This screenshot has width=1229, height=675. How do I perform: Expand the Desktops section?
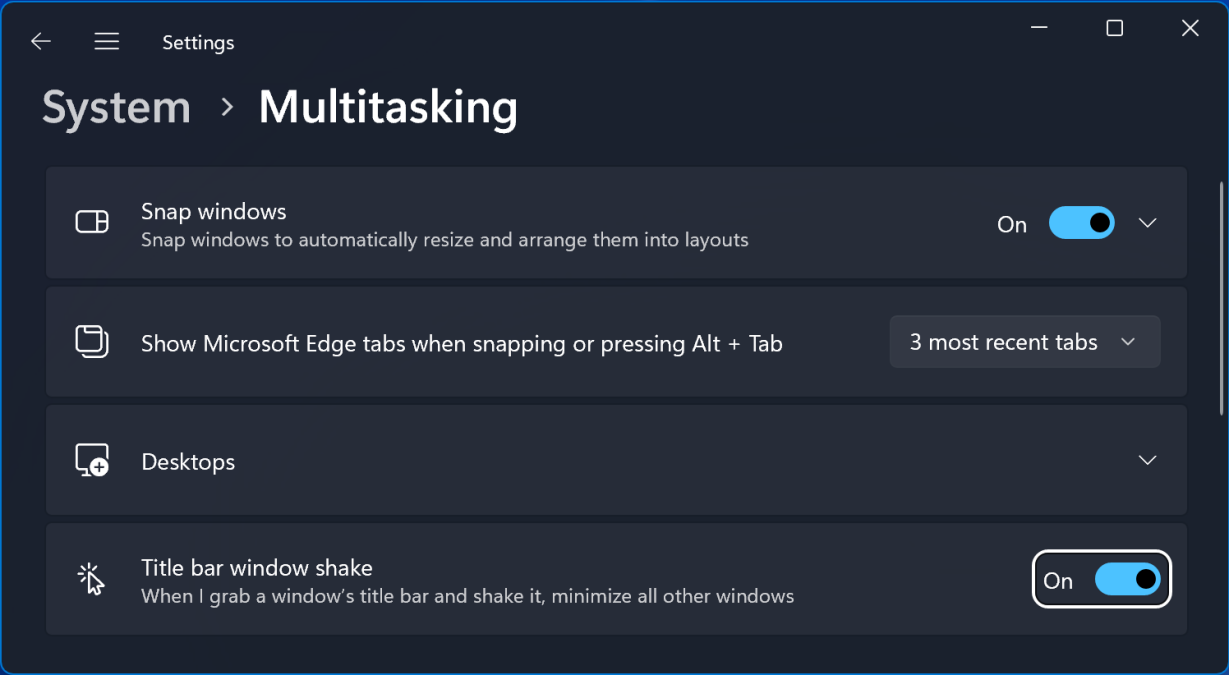point(1148,461)
